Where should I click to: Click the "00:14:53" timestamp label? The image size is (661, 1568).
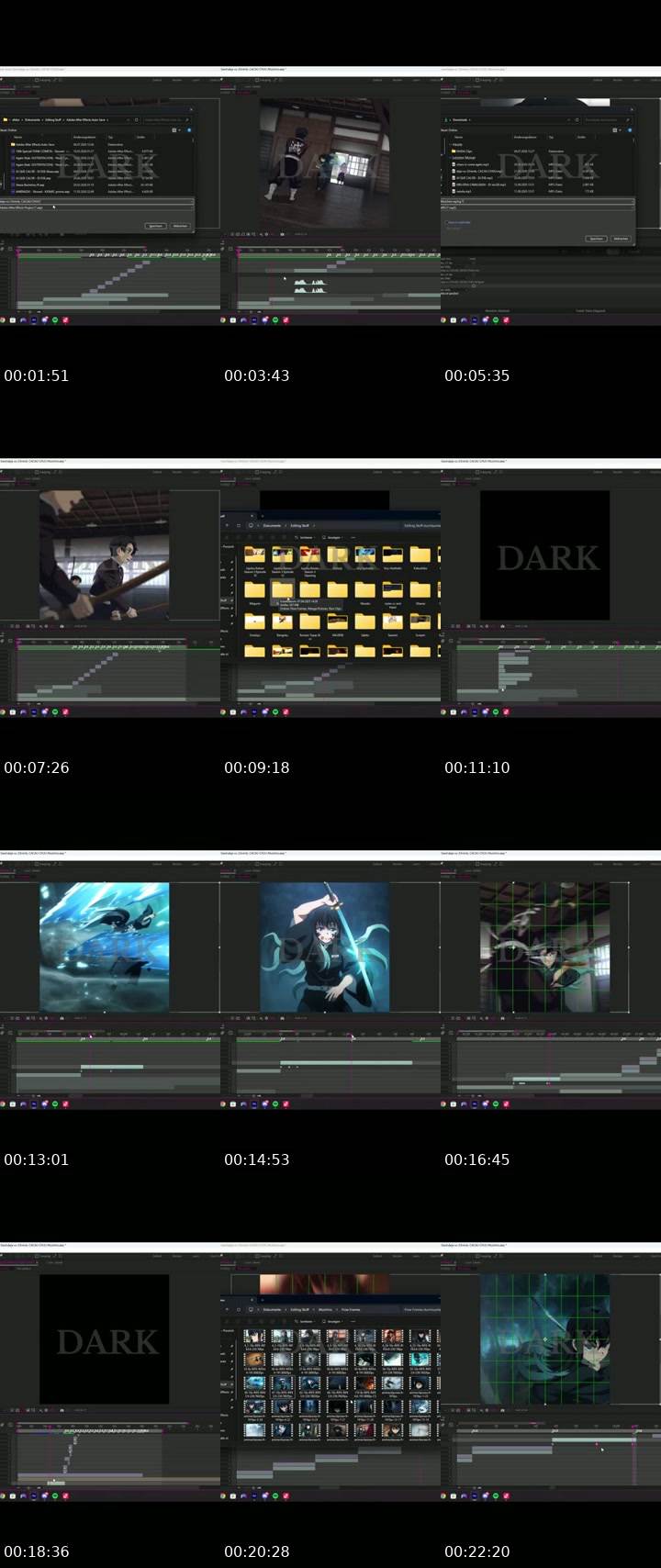click(257, 1159)
